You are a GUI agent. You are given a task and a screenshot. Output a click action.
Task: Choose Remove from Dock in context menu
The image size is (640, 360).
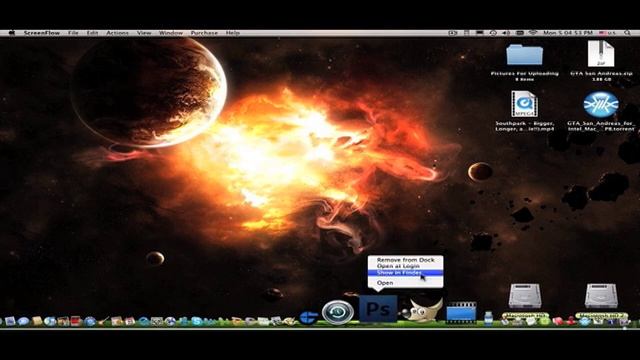point(405,260)
